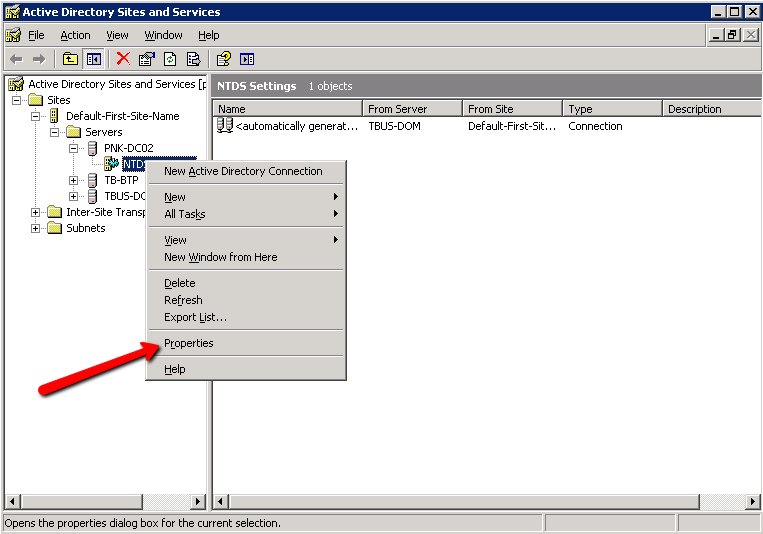Open the New submenu in context menu

pyautogui.click(x=246, y=197)
